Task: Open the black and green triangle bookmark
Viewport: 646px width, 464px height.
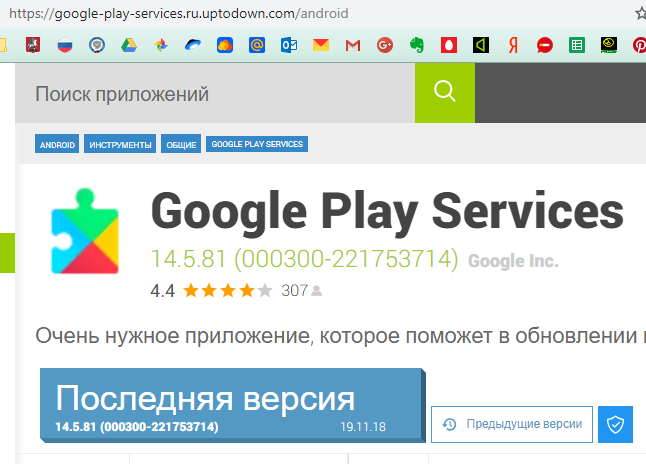Action: (x=481, y=45)
